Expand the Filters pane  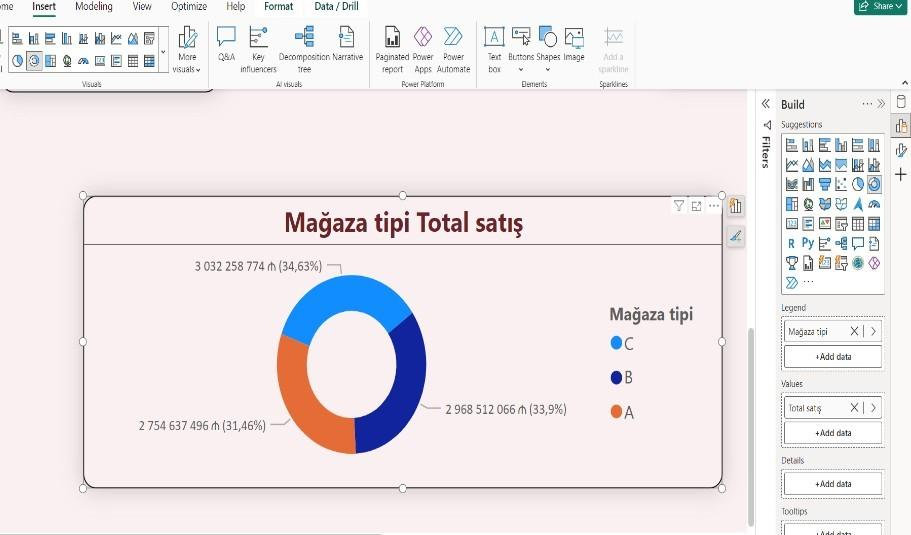coord(766,104)
